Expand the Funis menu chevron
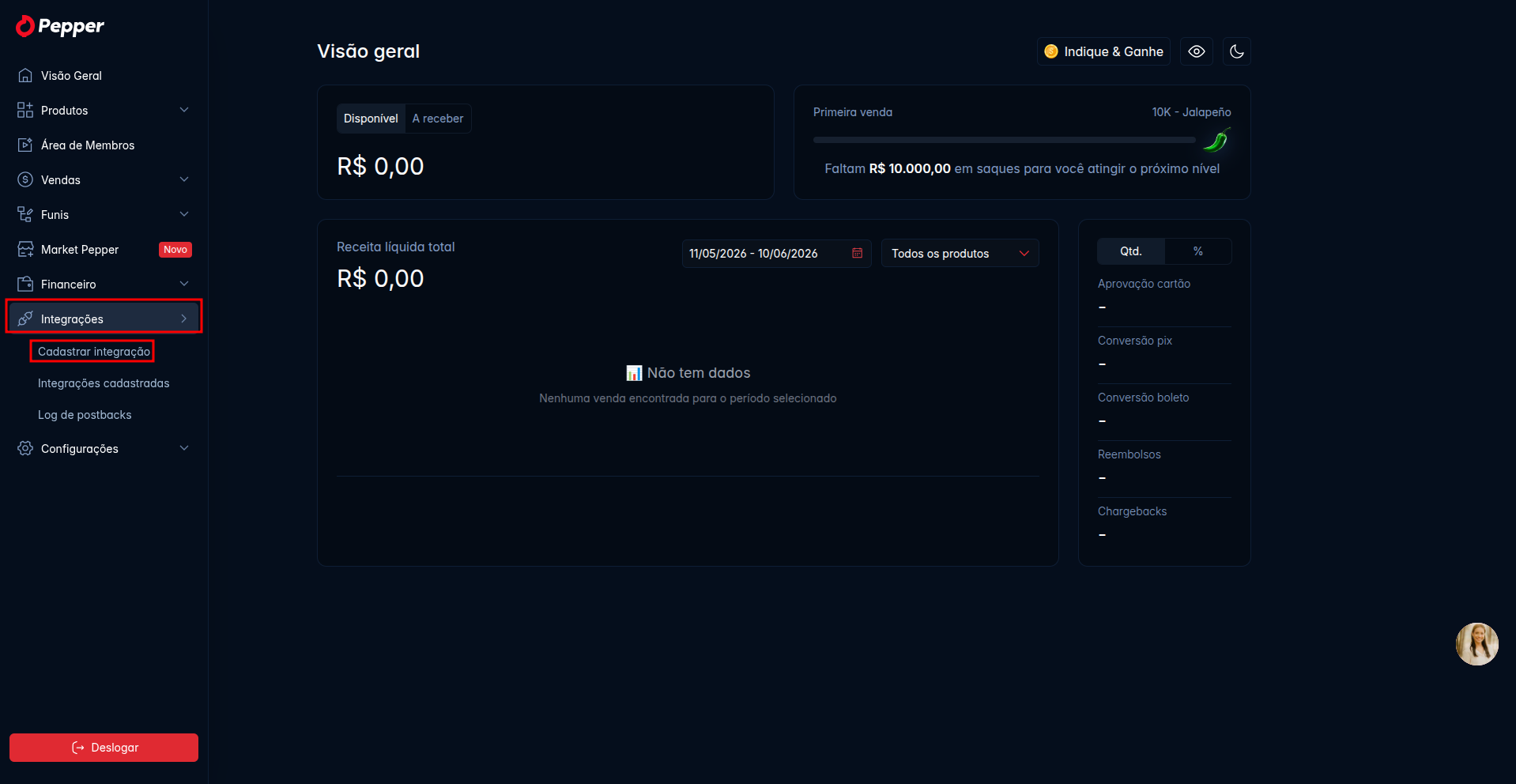Screen dimensions: 1516x784 (184, 214)
